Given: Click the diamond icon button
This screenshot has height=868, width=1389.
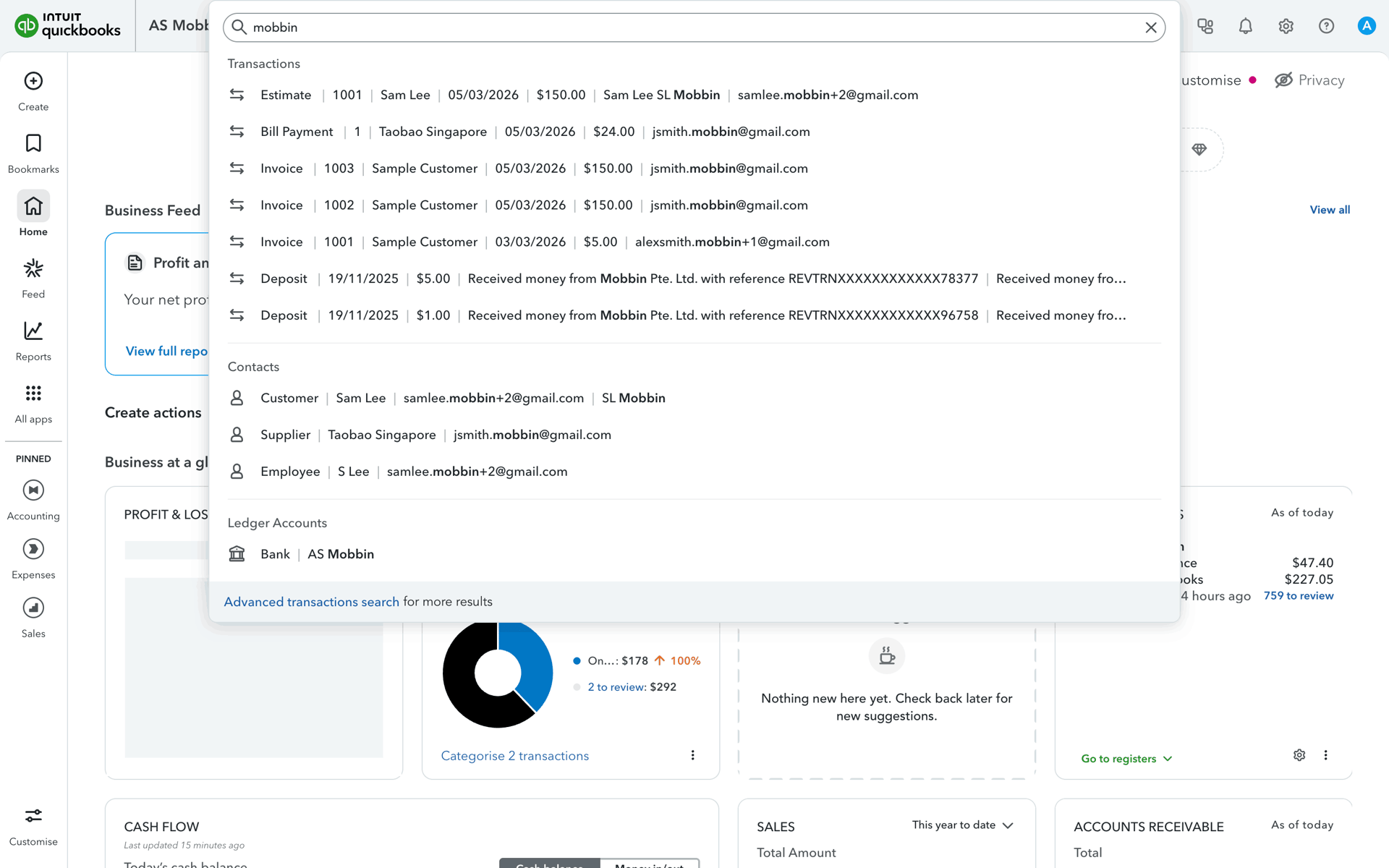Looking at the screenshot, I should coord(1199,149).
